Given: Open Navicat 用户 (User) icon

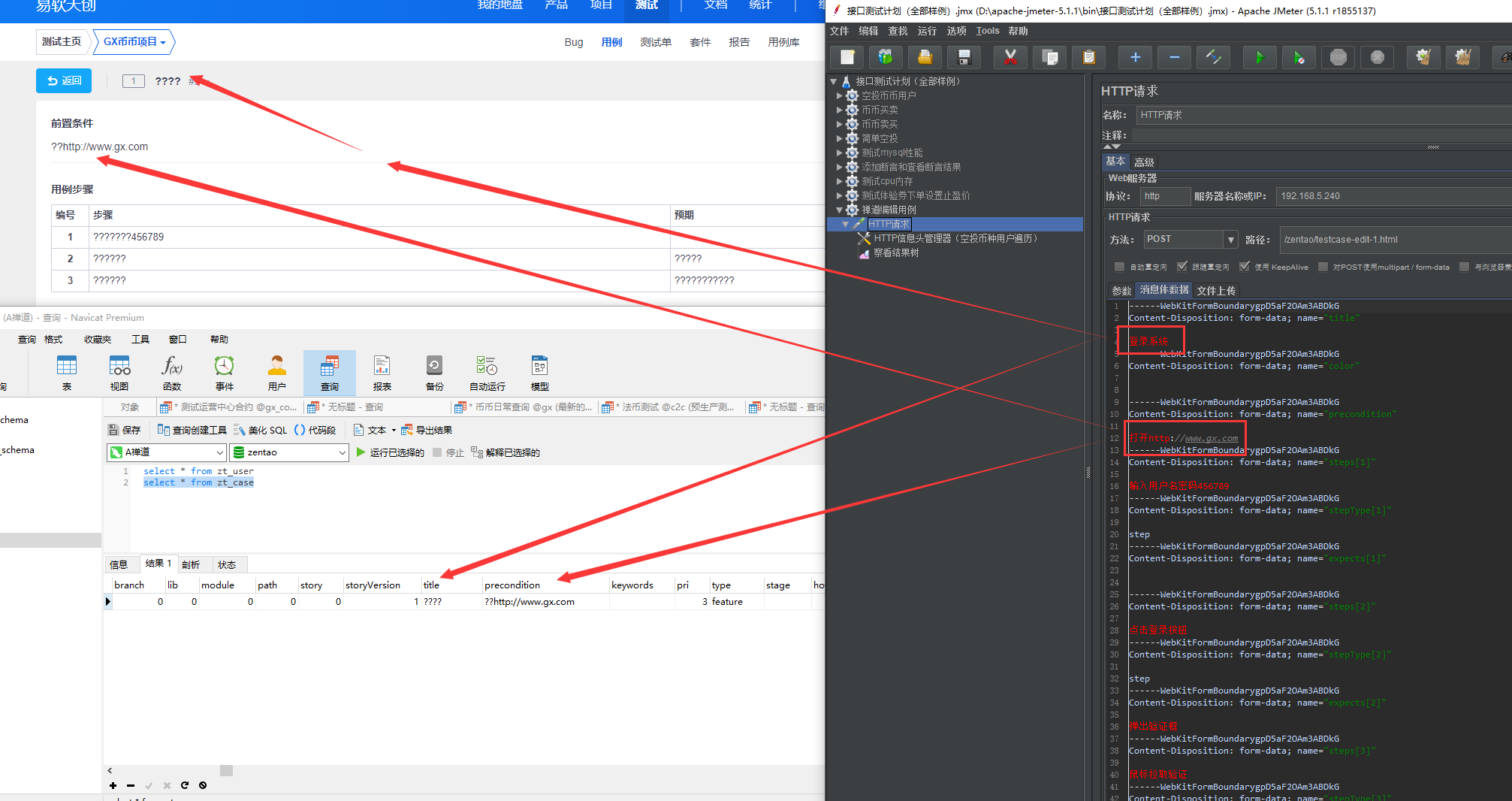Looking at the screenshot, I should pyautogui.click(x=277, y=373).
